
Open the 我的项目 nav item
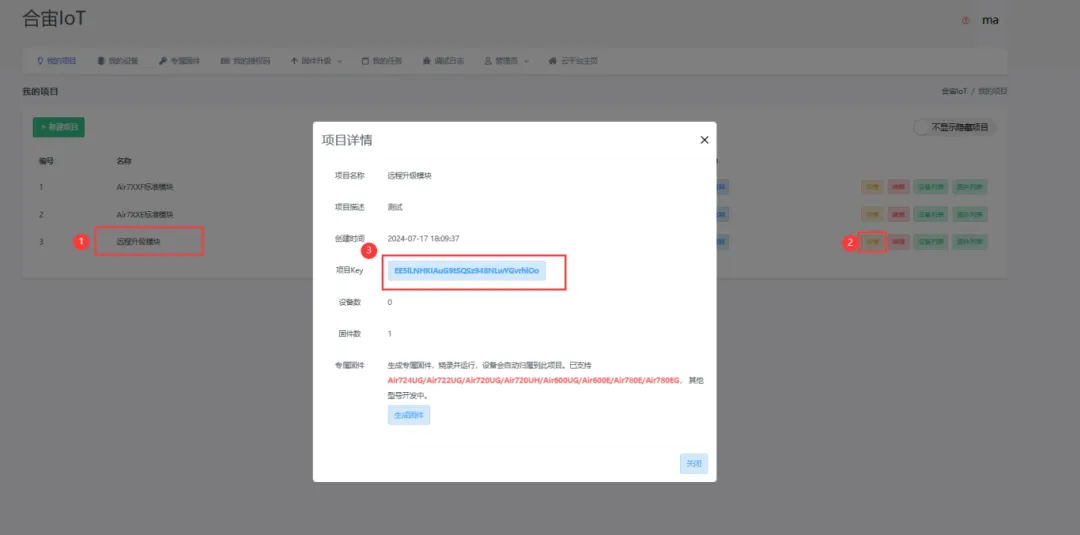56,61
